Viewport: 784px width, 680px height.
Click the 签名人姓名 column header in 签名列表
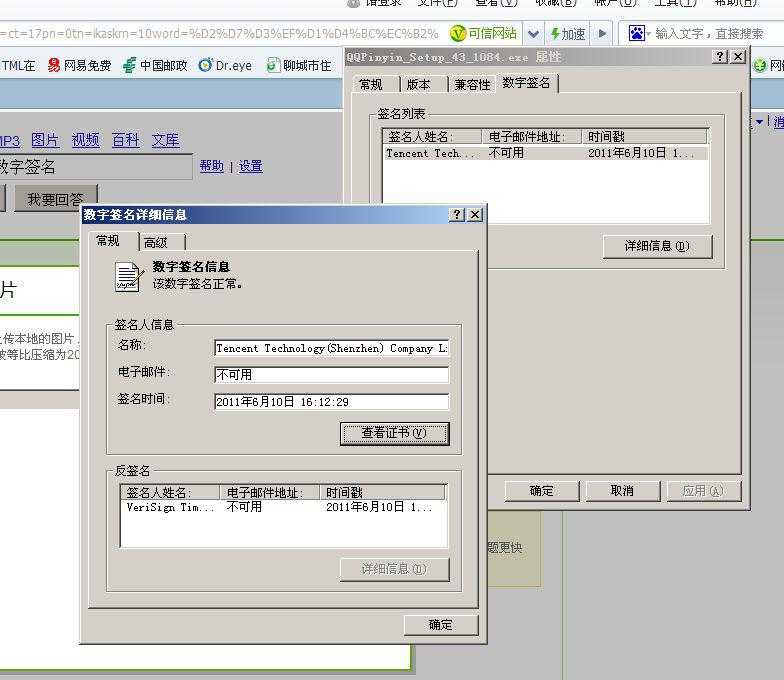(x=432, y=136)
